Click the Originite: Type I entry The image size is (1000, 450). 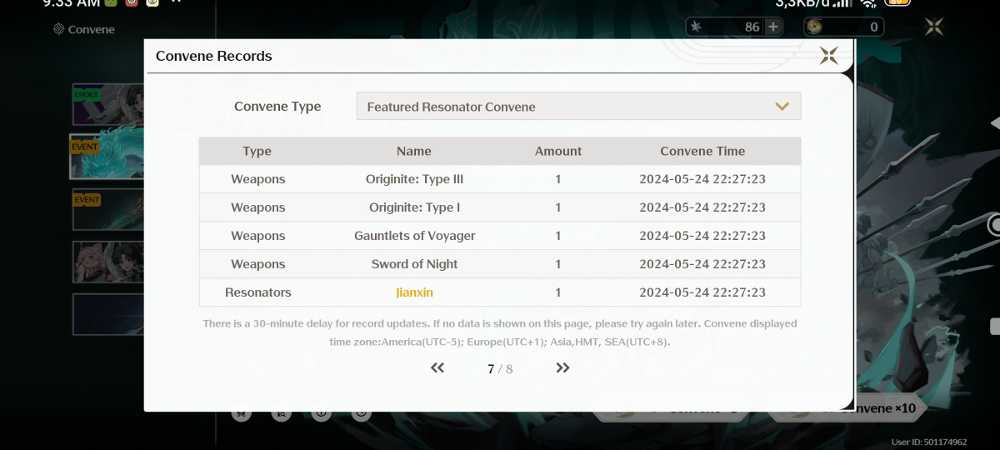pos(415,207)
